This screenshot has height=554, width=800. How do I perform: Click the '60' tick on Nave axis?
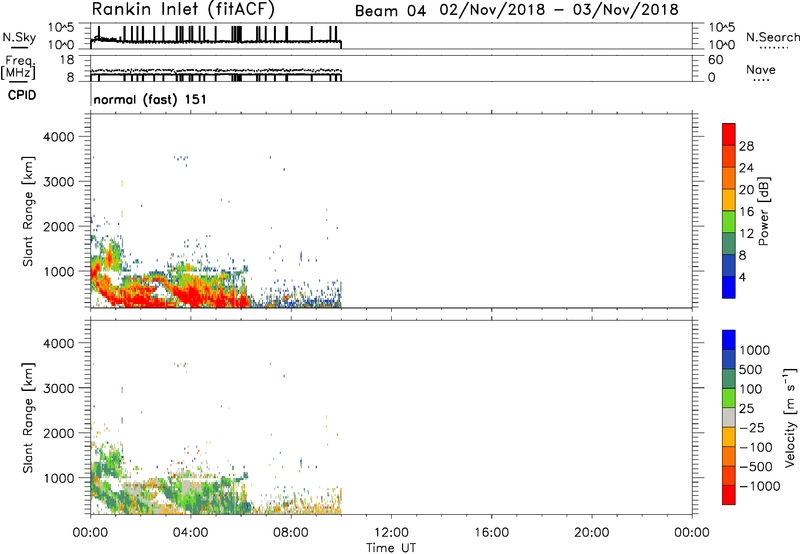pos(716,60)
